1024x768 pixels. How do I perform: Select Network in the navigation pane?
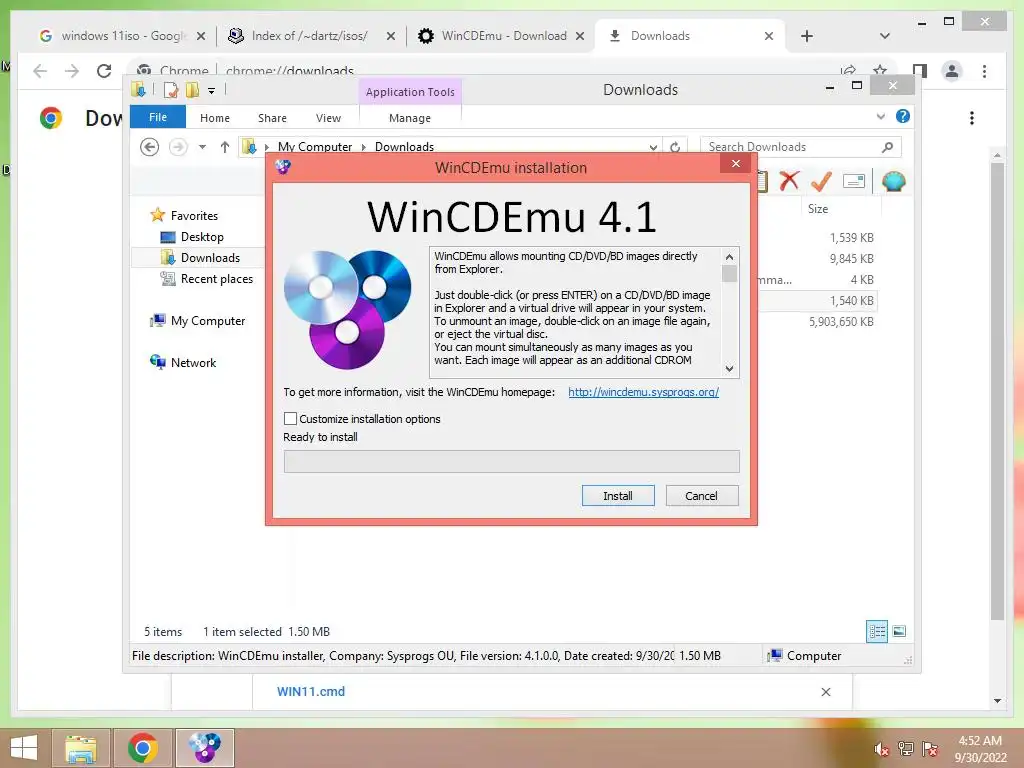[x=193, y=362]
